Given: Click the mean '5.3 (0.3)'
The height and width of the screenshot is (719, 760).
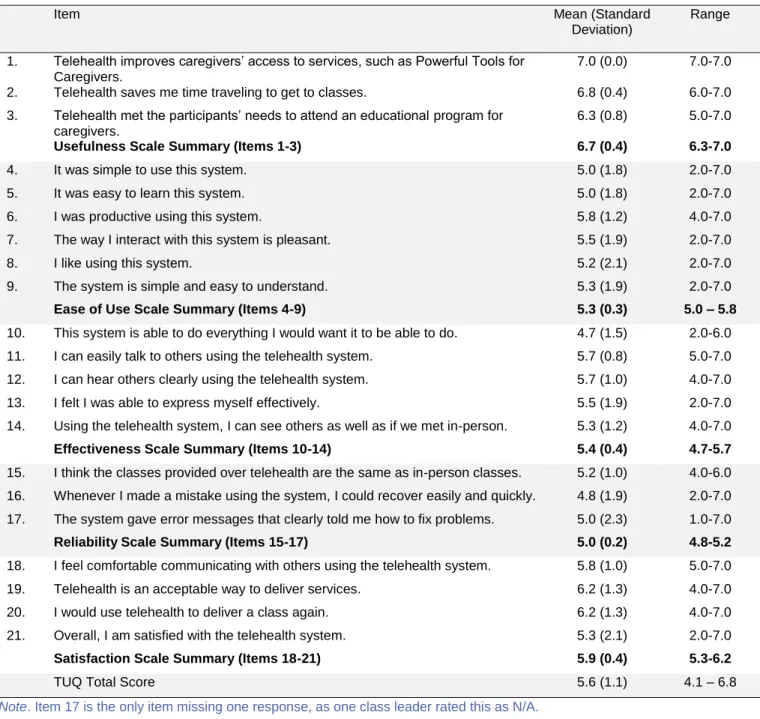Looking at the screenshot, I should coord(602,309).
